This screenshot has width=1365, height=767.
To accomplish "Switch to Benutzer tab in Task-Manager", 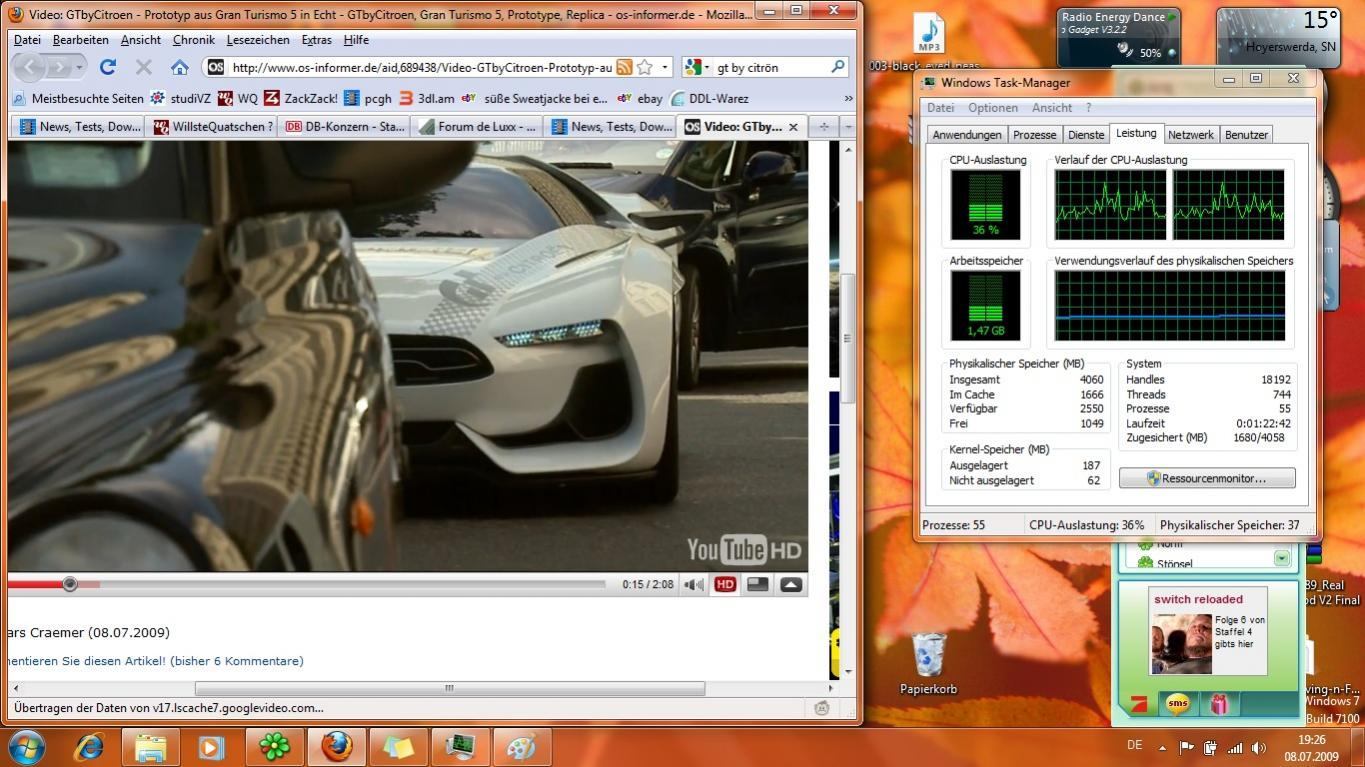I will [x=1246, y=135].
